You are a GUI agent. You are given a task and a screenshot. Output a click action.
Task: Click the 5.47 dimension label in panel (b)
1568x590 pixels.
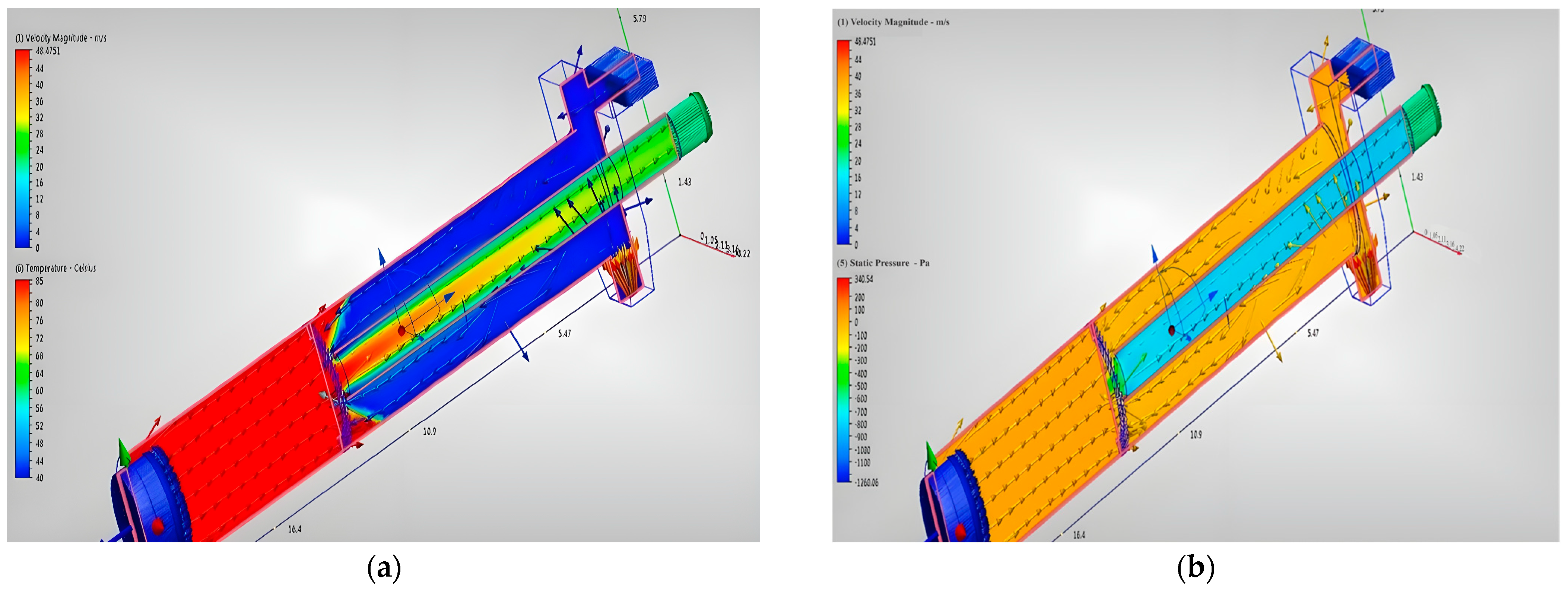[x=1313, y=333]
